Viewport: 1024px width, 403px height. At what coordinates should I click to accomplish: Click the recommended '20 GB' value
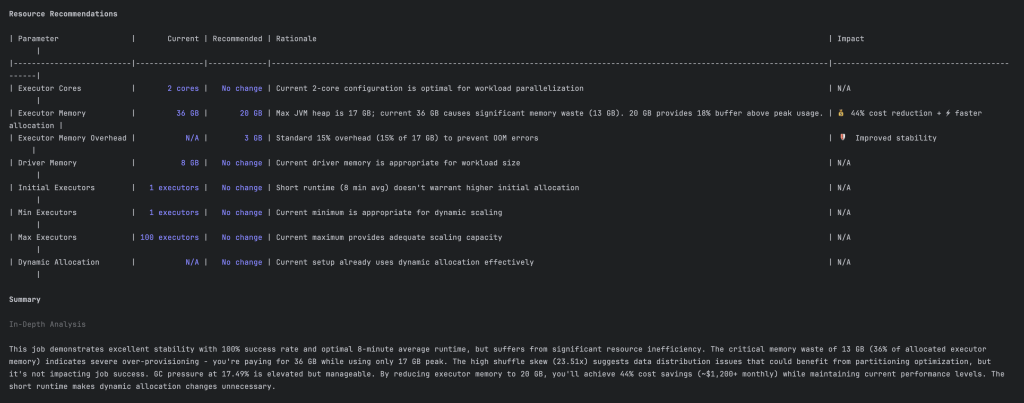pos(250,113)
